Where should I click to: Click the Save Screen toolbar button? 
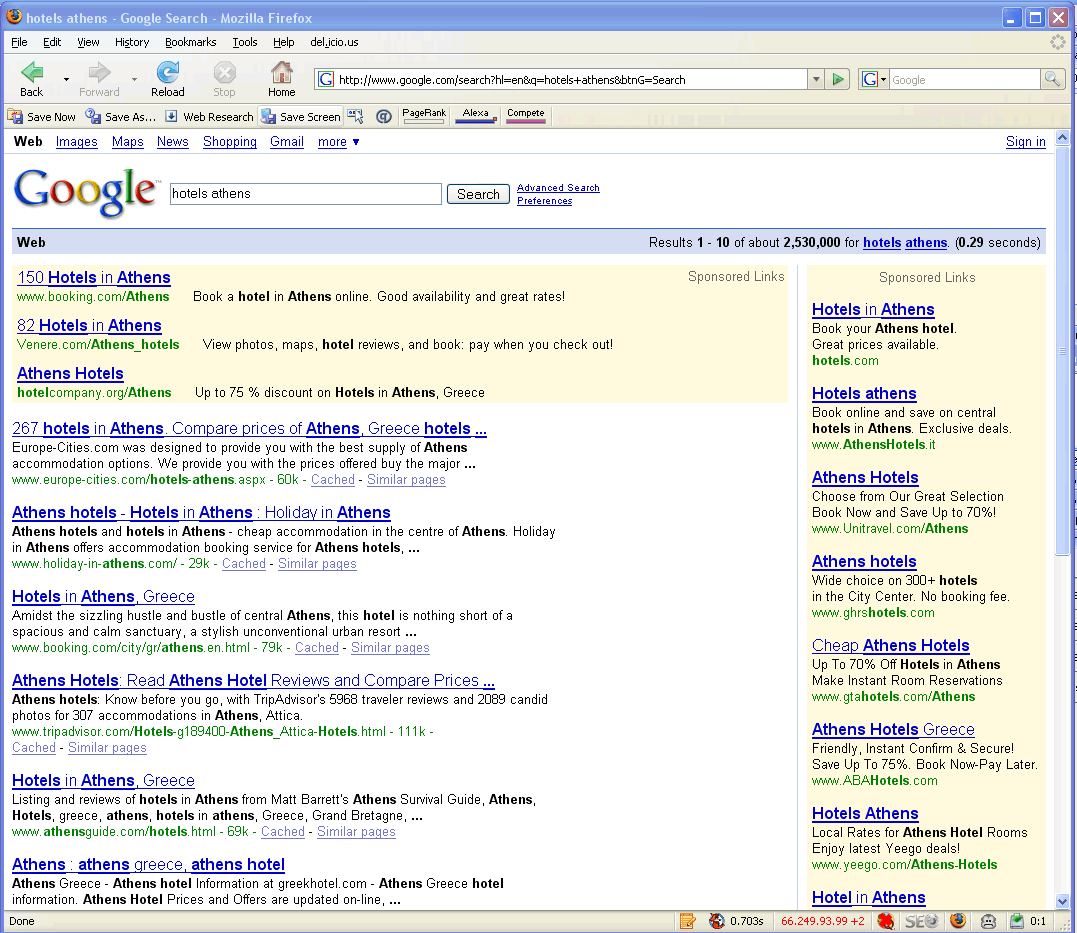pos(301,117)
